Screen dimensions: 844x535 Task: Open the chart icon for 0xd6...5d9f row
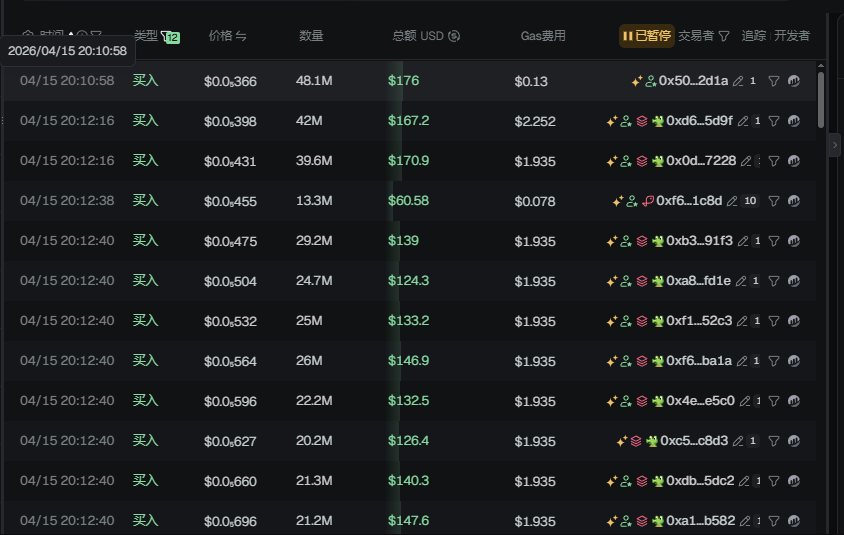794,121
